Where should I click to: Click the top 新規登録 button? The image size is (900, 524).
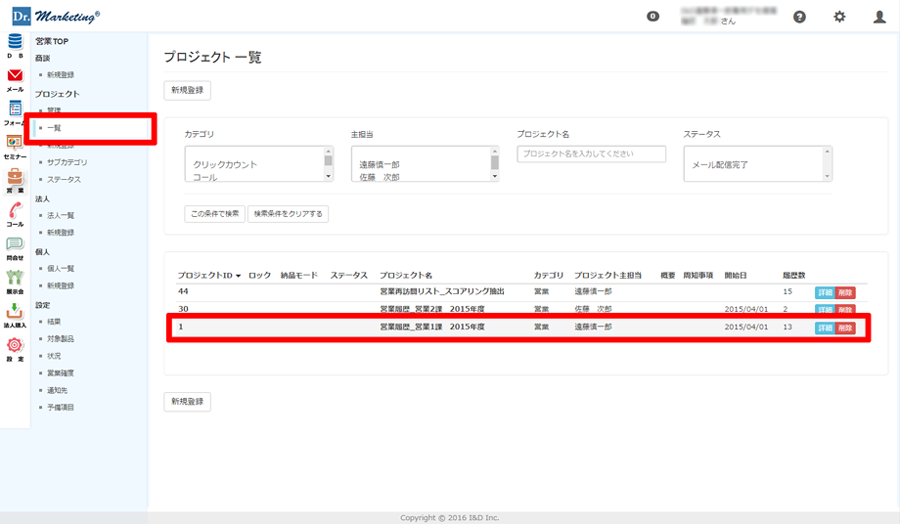[187, 90]
